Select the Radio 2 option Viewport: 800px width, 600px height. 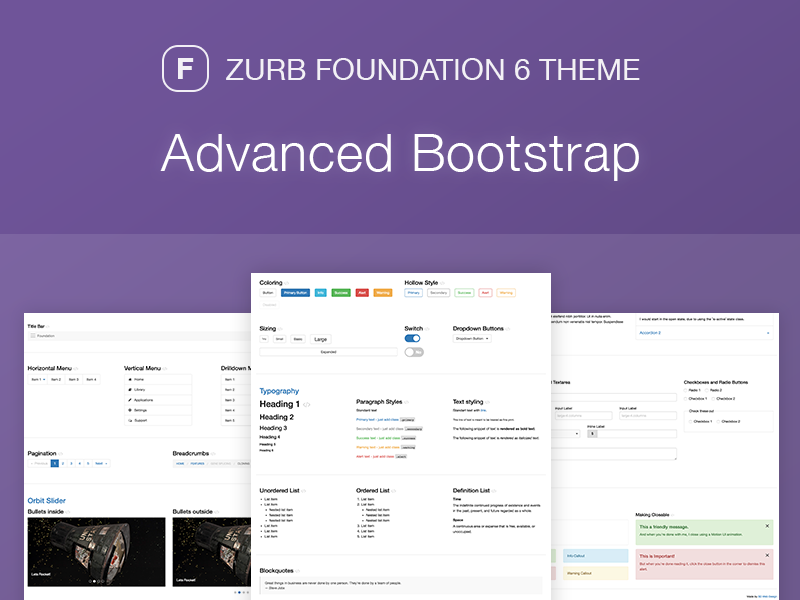click(x=707, y=390)
